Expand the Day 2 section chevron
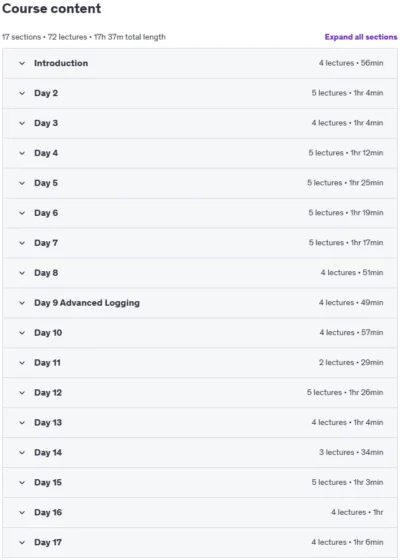 [22, 93]
